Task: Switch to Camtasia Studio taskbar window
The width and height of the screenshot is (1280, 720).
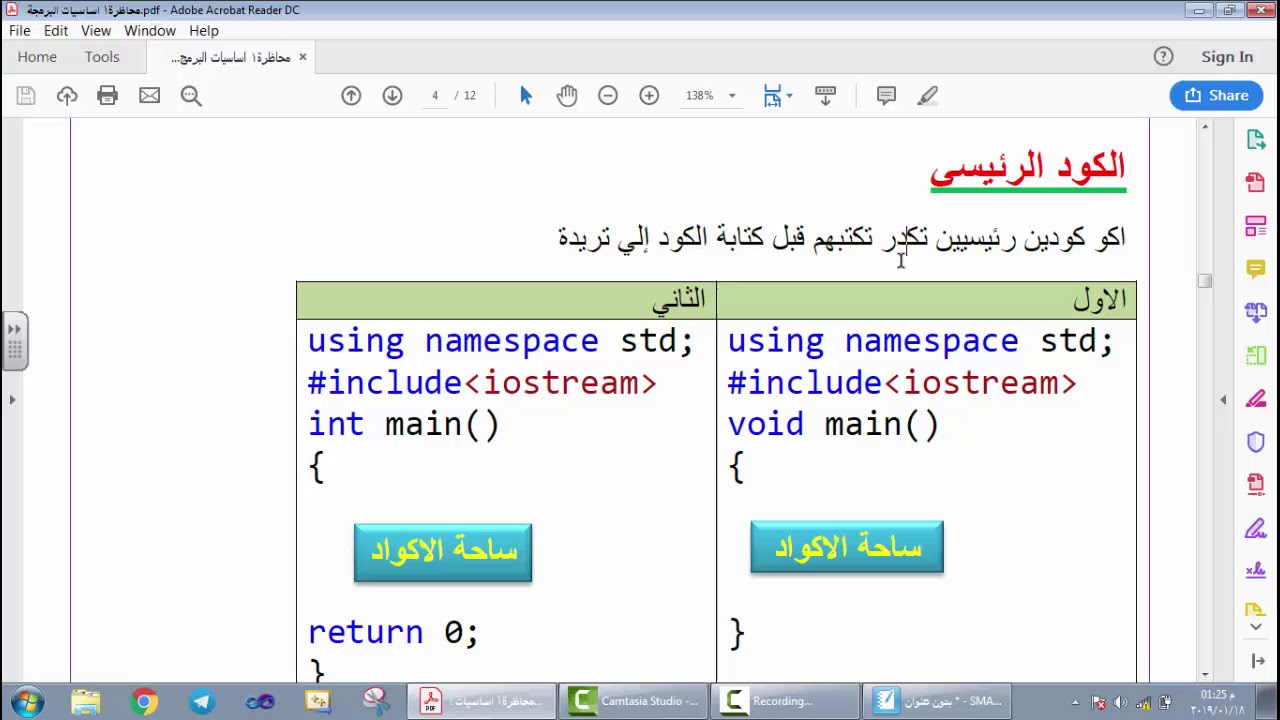Action: (x=634, y=701)
